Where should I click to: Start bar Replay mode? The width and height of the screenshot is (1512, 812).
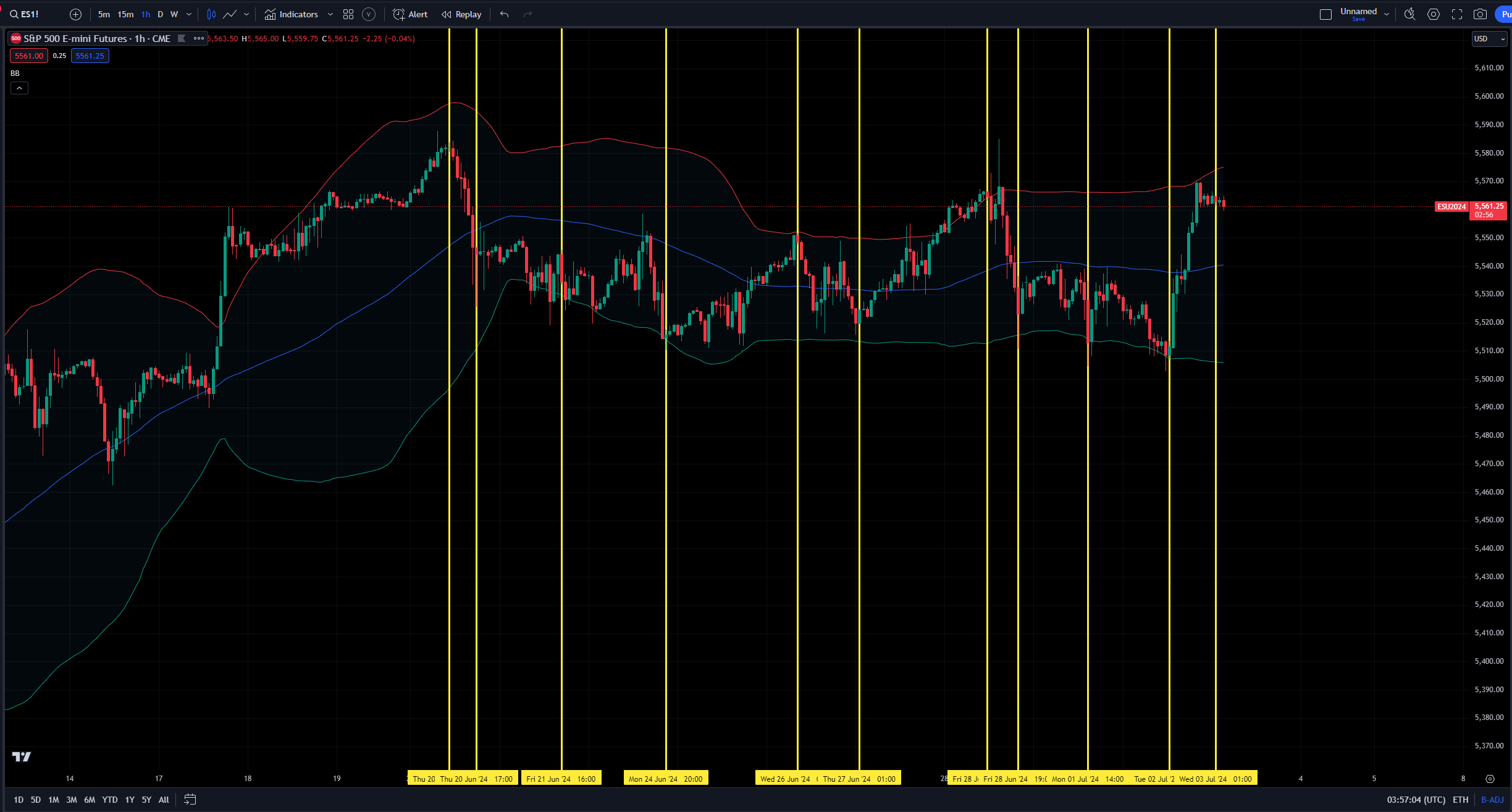click(461, 14)
